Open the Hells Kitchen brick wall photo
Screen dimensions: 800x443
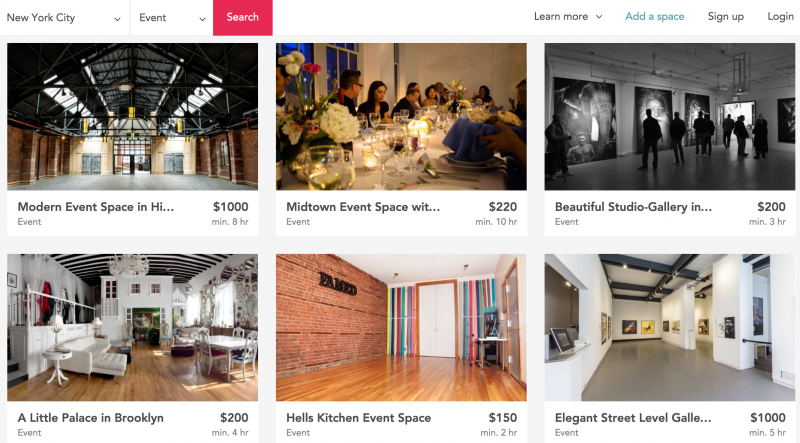click(401, 328)
